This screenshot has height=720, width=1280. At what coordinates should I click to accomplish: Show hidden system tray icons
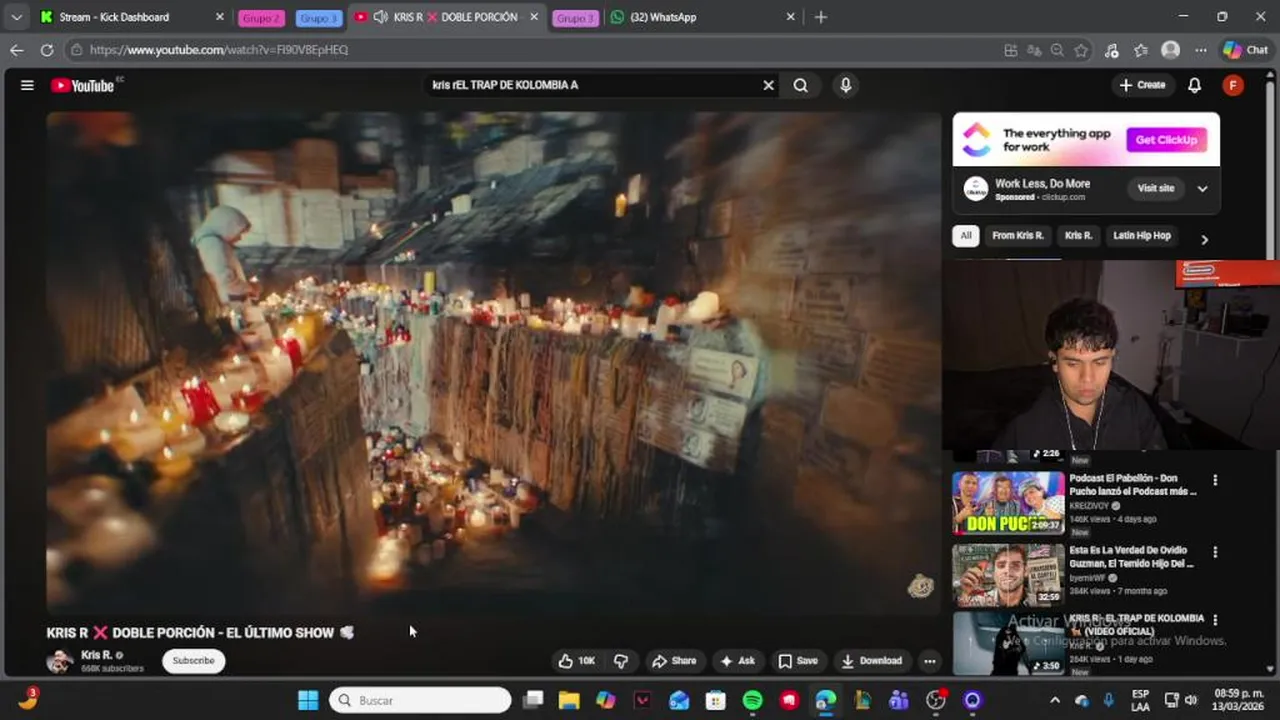pos(1054,701)
